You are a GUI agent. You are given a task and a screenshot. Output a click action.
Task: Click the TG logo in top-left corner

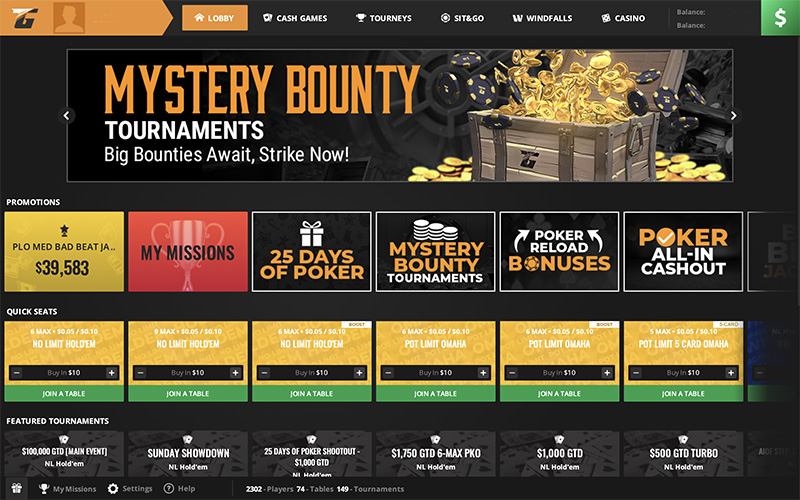(24, 18)
